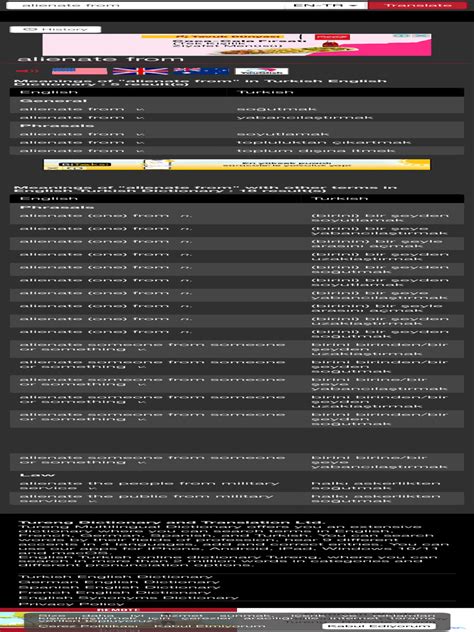Click the search field containing 'alienate from'

pyautogui.click(x=145, y=5)
